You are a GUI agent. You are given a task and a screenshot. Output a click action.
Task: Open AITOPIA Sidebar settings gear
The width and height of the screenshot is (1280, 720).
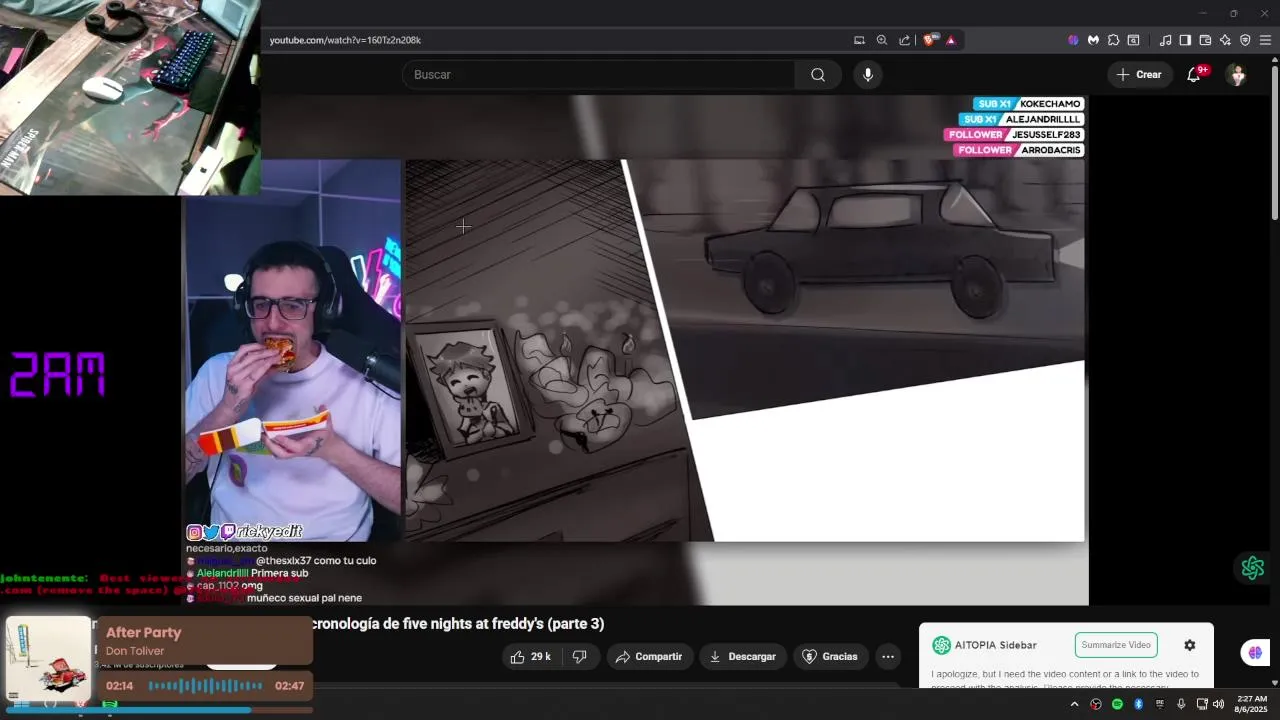(x=1189, y=645)
